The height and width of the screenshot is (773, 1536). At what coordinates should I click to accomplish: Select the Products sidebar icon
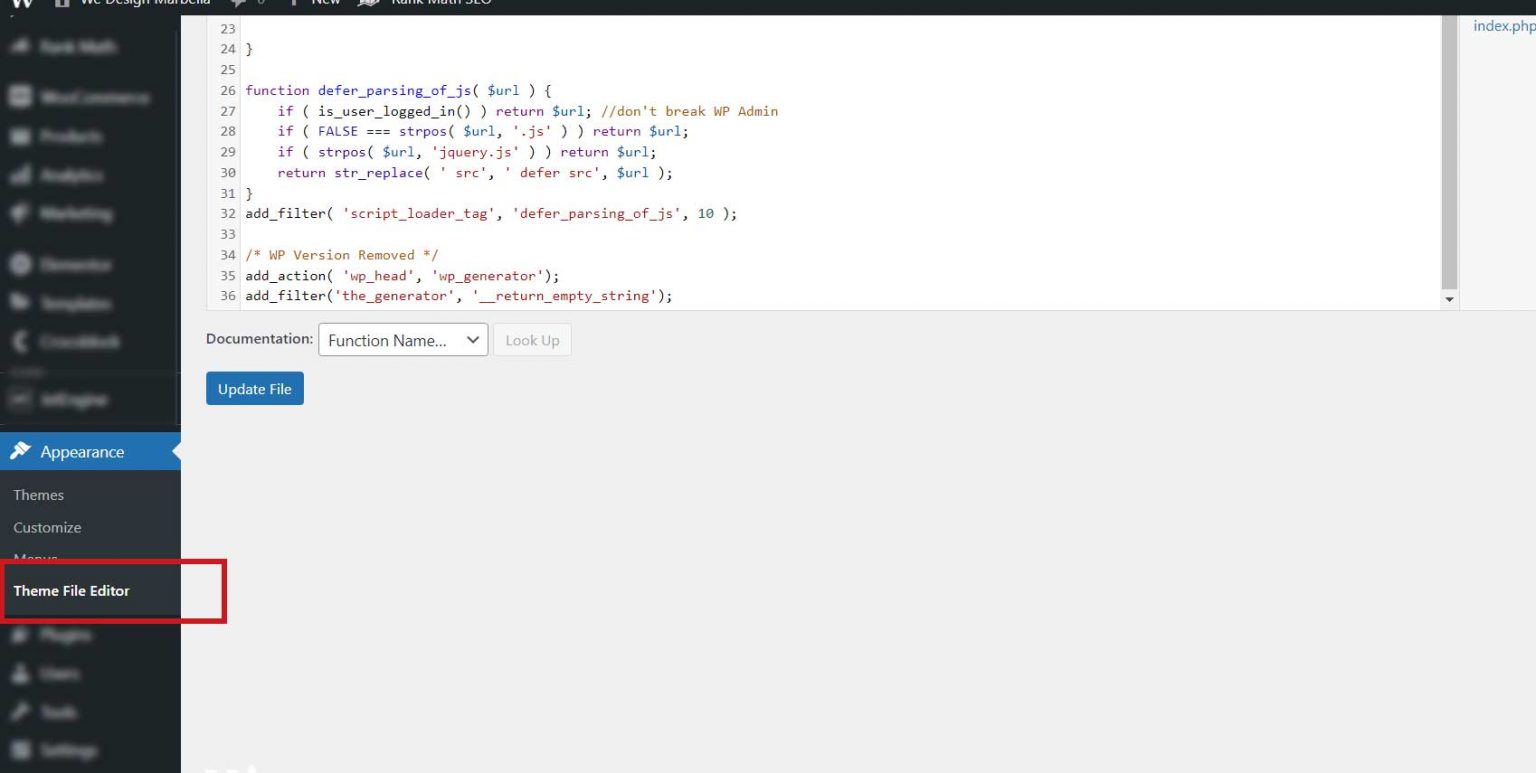click(21, 136)
